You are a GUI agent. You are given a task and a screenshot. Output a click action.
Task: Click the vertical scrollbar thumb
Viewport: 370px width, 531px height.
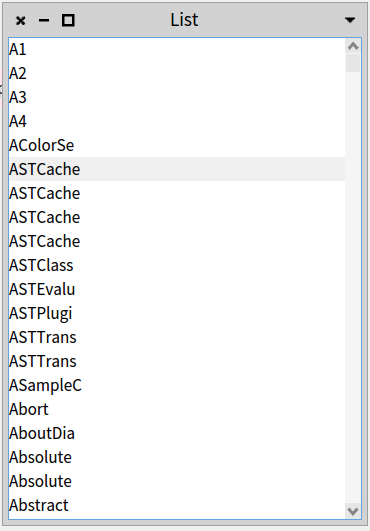353,63
